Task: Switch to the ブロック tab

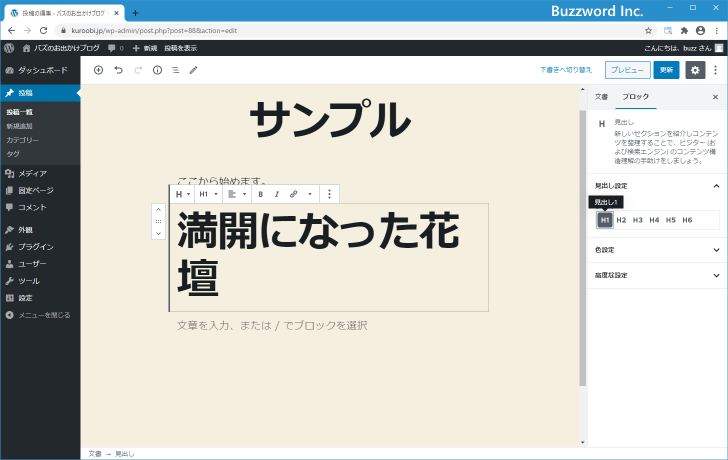Action: click(x=636, y=97)
